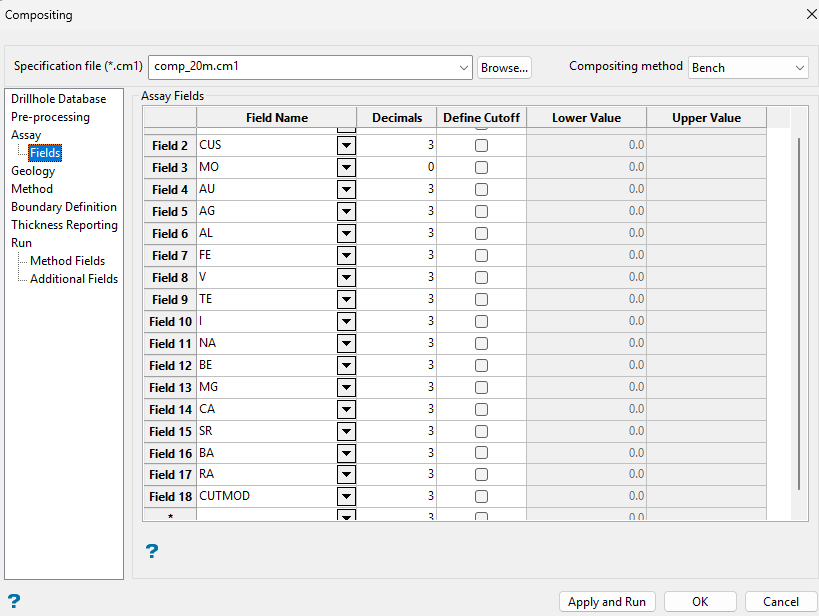The height and width of the screenshot is (616, 819).
Task: Select Drillhole Database in the tree
Action: point(58,99)
